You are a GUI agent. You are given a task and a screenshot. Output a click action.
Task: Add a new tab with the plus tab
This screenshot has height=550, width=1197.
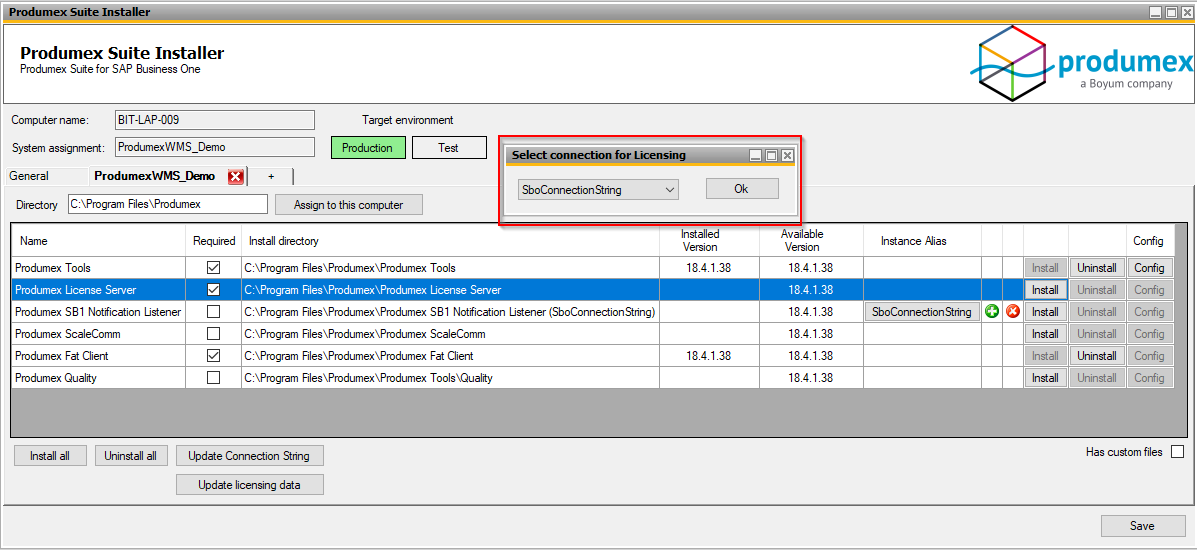click(271, 176)
